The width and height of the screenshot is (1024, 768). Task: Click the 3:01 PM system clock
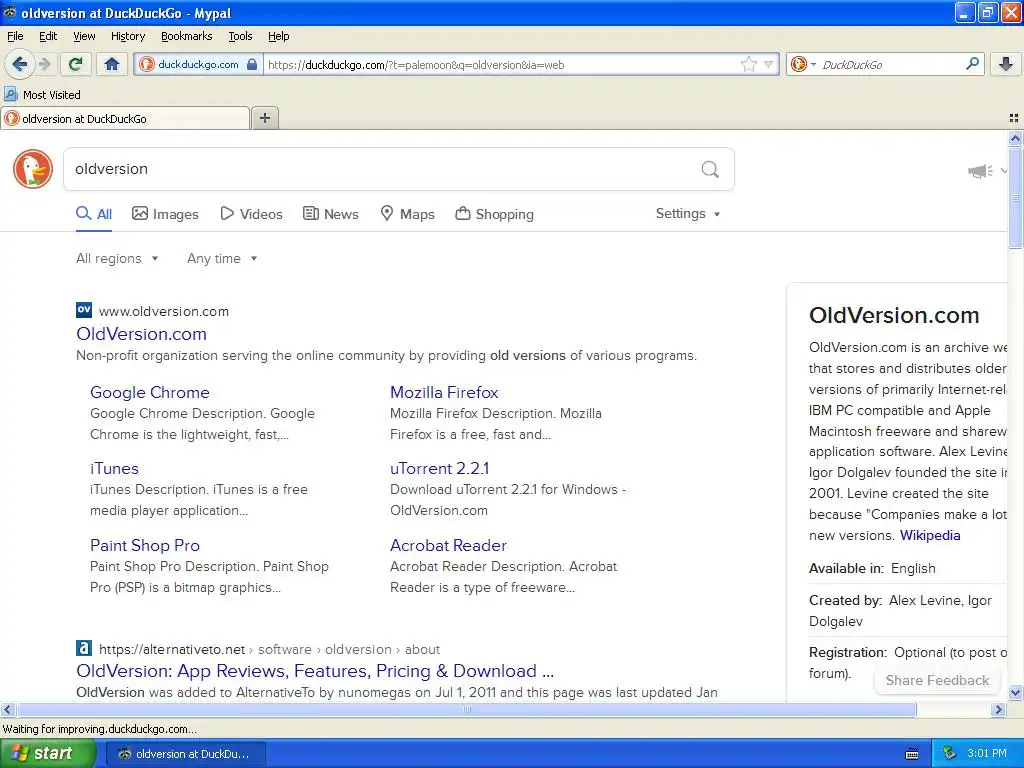(987, 754)
